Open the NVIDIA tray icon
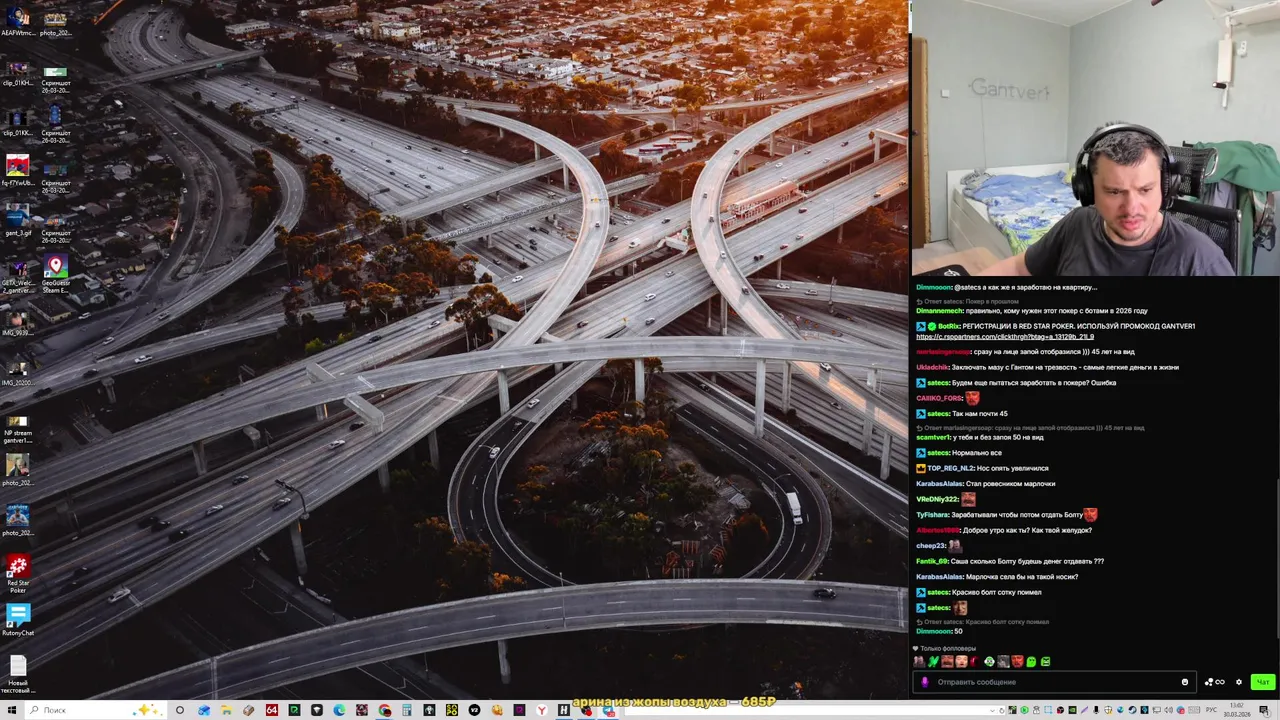 click(1072, 710)
